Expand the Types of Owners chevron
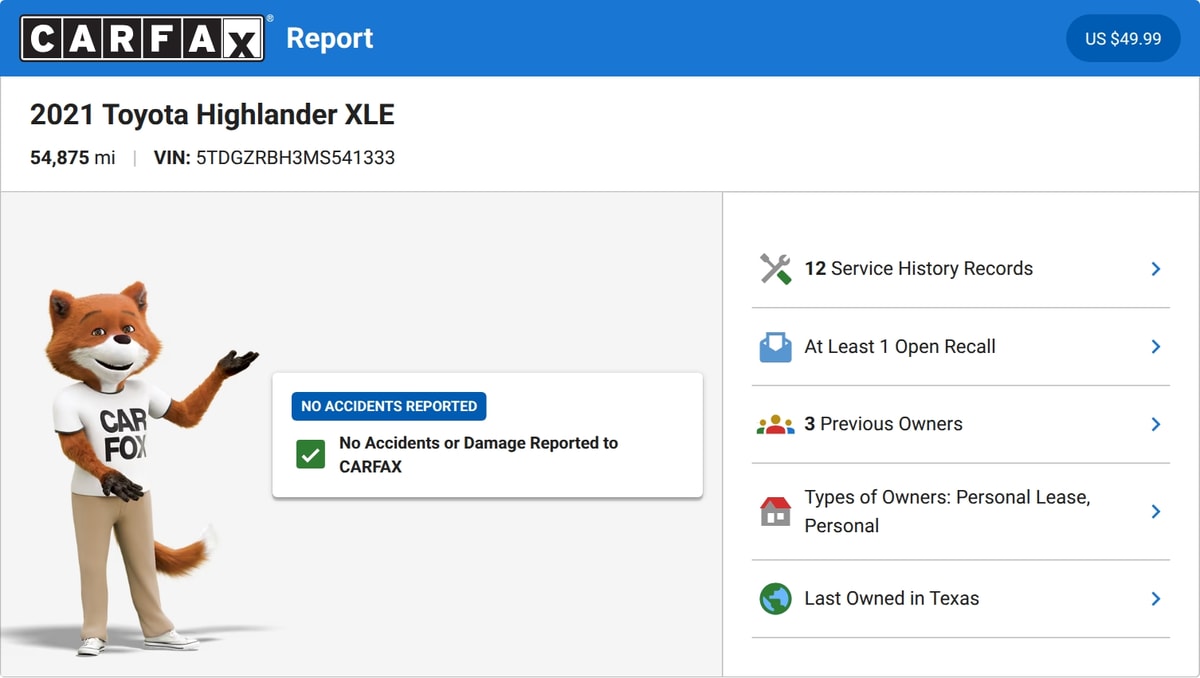The height and width of the screenshot is (678, 1200). 1155,512
